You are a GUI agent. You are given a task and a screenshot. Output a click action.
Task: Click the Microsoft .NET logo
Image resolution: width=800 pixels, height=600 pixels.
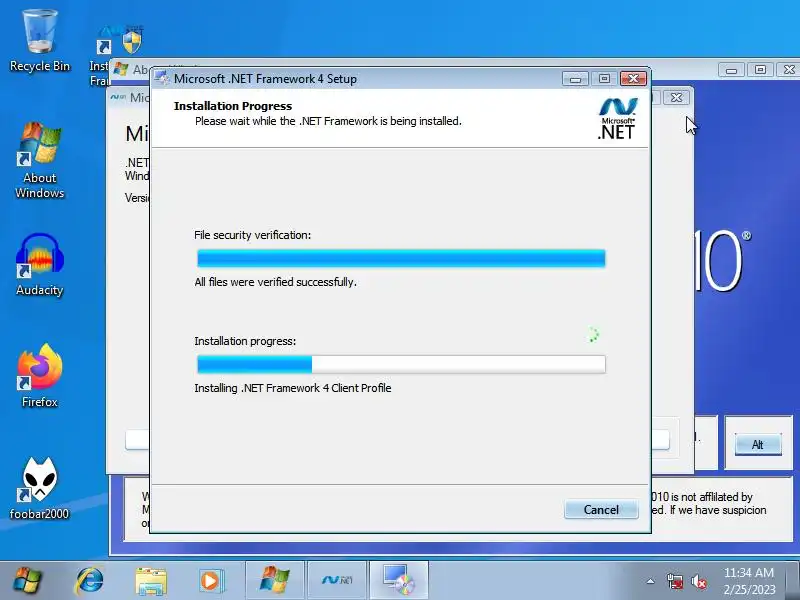tap(617, 118)
